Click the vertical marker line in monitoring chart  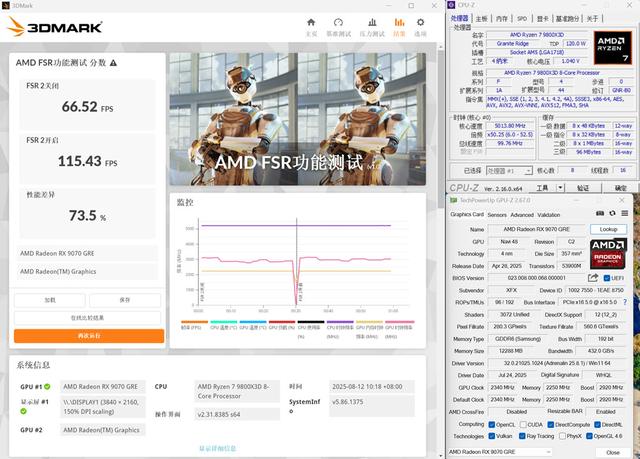tap(296, 261)
